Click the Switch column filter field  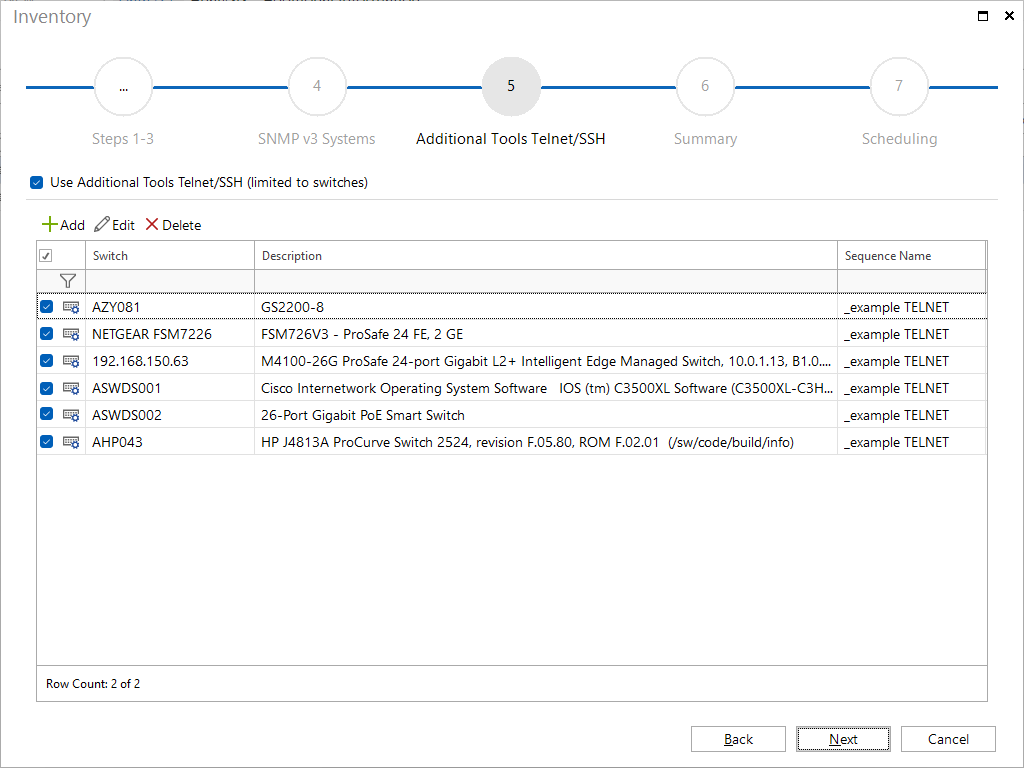[x=170, y=281]
